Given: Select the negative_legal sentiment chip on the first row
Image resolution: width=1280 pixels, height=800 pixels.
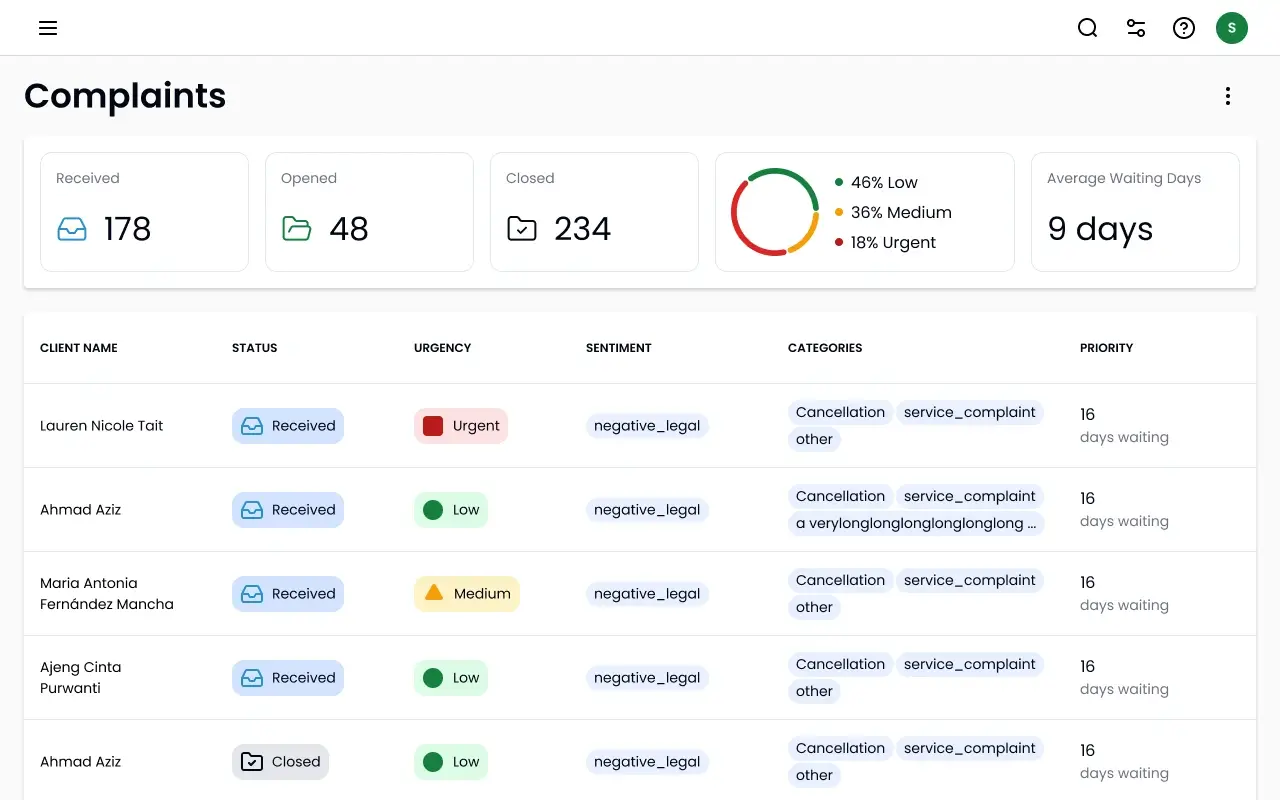Looking at the screenshot, I should click(647, 425).
